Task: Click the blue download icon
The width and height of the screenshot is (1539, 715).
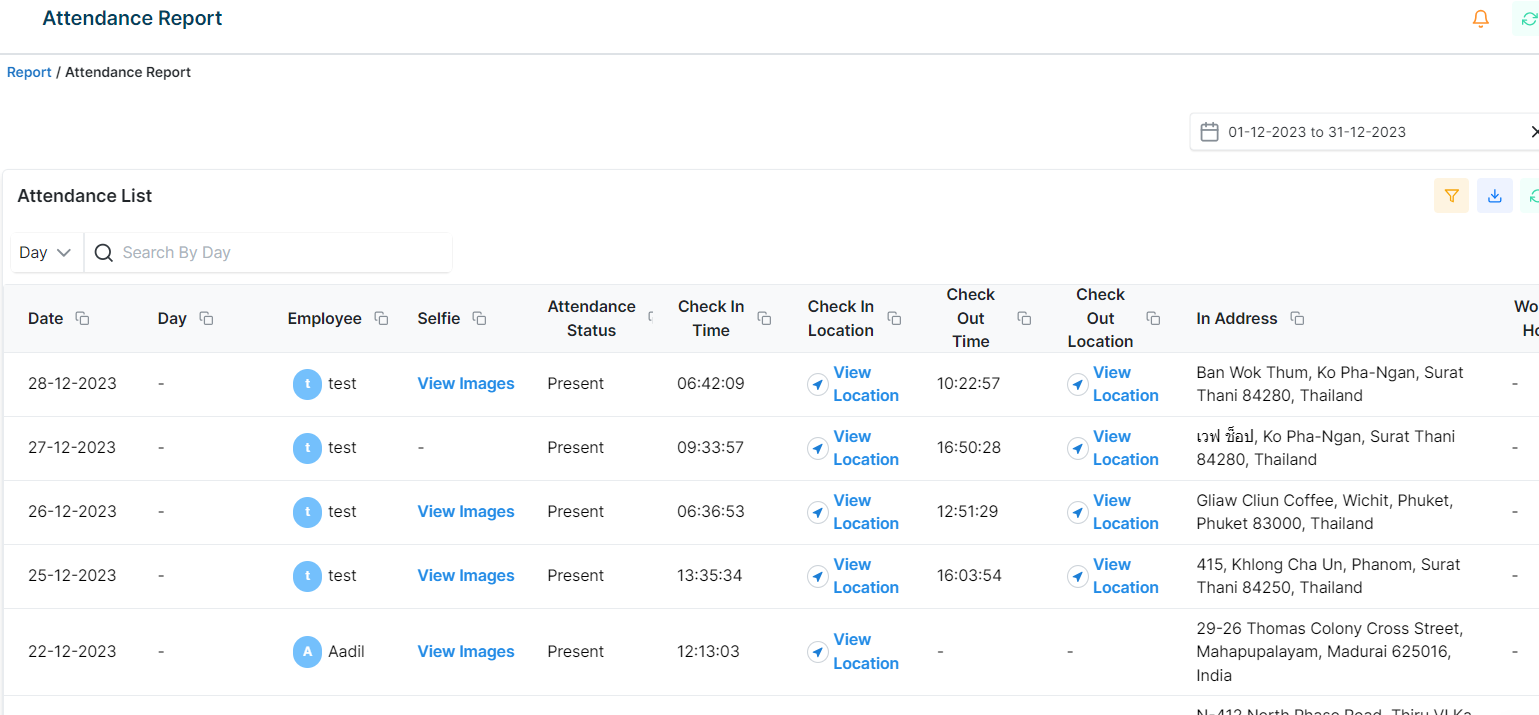Action: pyautogui.click(x=1495, y=196)
